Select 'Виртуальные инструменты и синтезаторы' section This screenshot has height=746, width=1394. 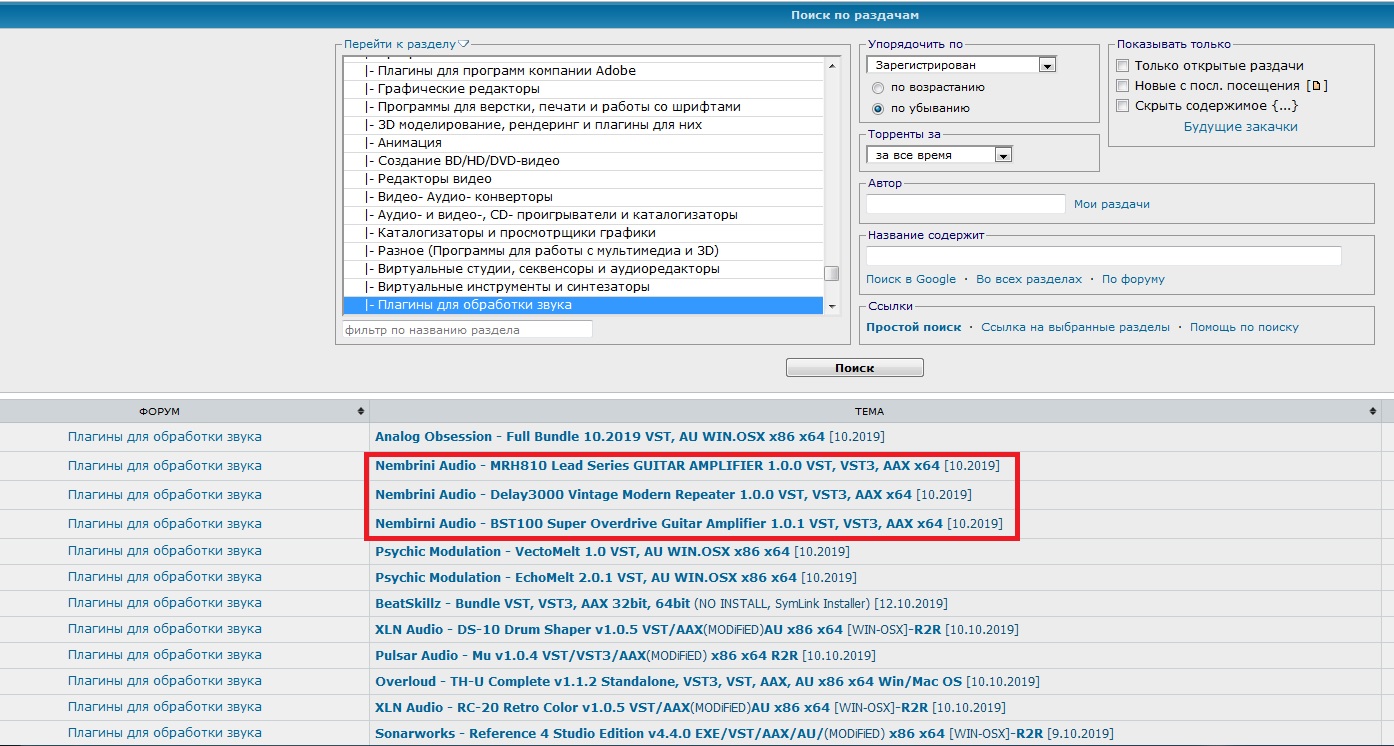[583, 287]
